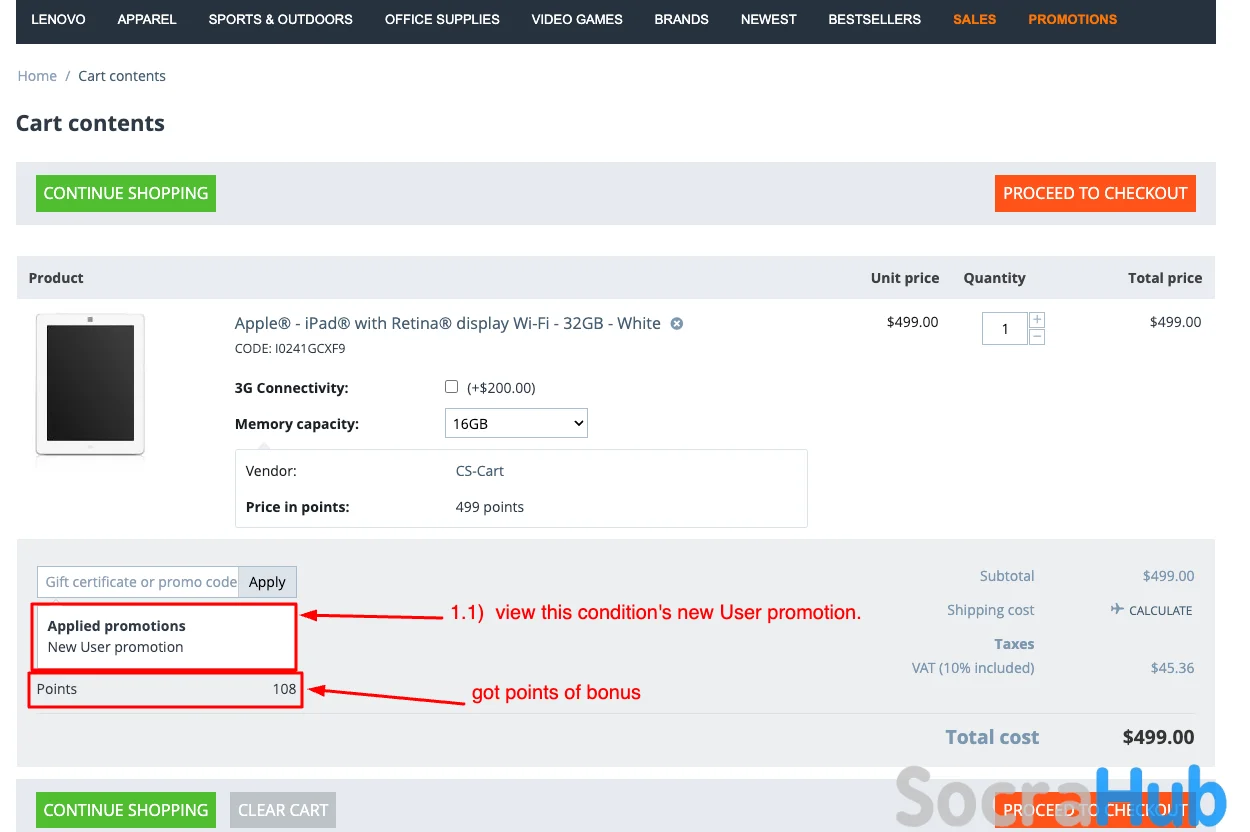Navigate to Home via breadcrumb
The image size is (1250, 832).
click(x=37, y=76)
